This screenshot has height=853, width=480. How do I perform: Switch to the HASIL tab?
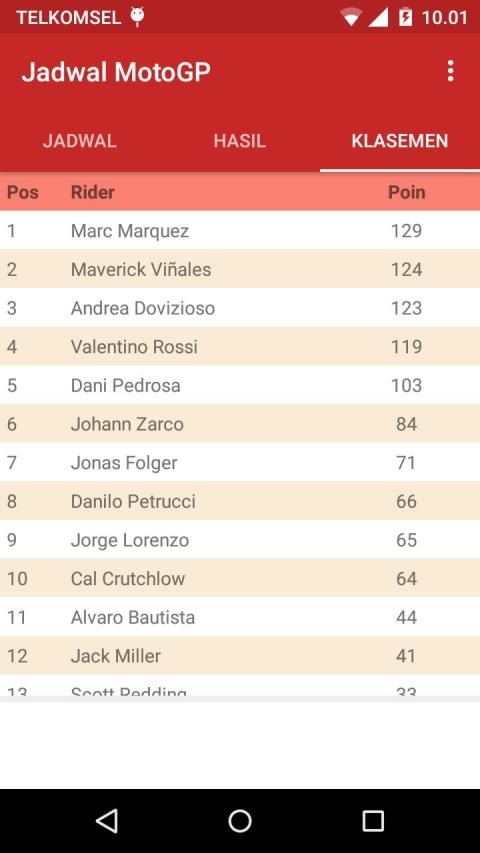(x=240, y=141)
